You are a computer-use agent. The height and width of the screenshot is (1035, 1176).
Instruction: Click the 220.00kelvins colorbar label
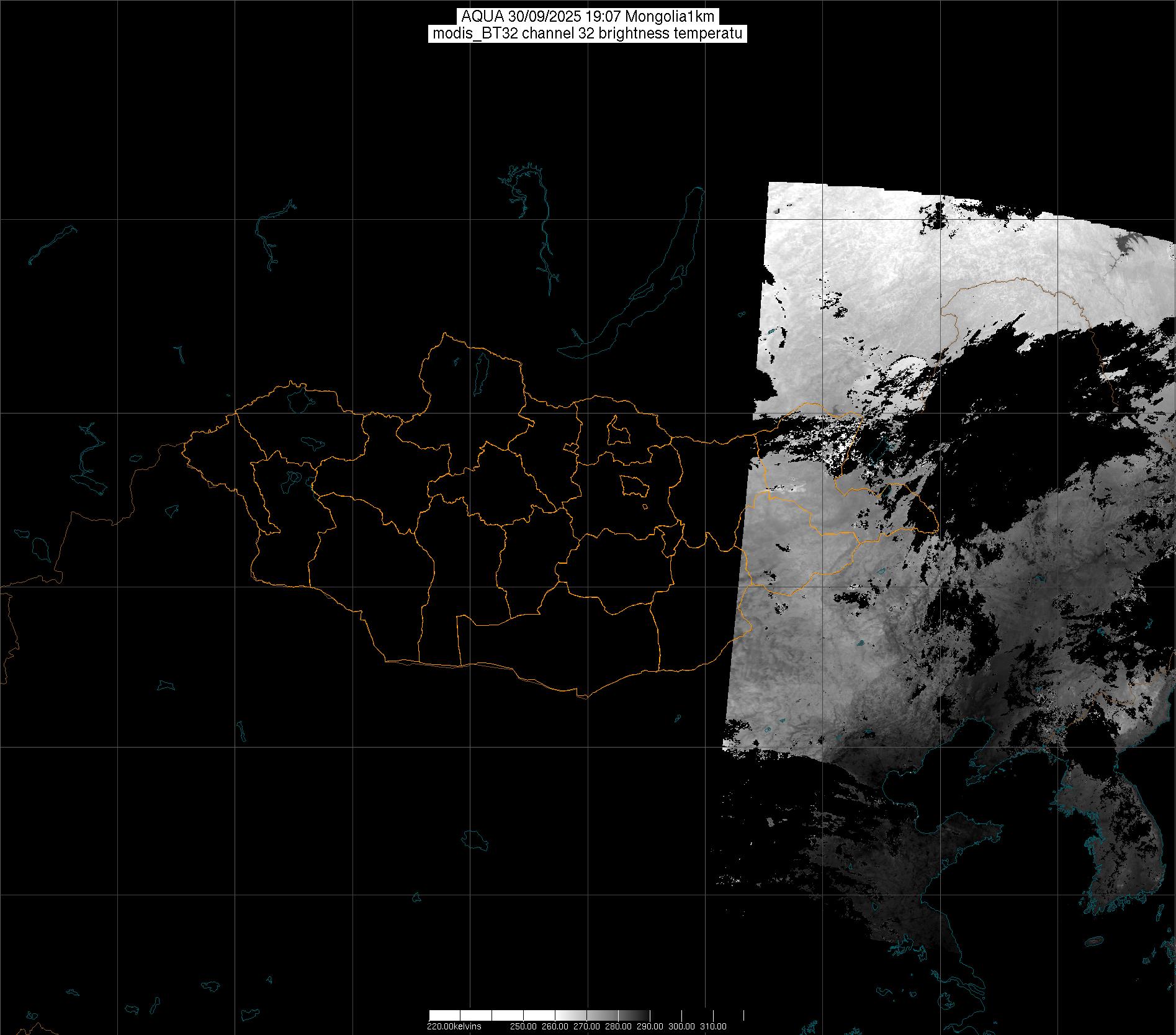pos(454,1026)
